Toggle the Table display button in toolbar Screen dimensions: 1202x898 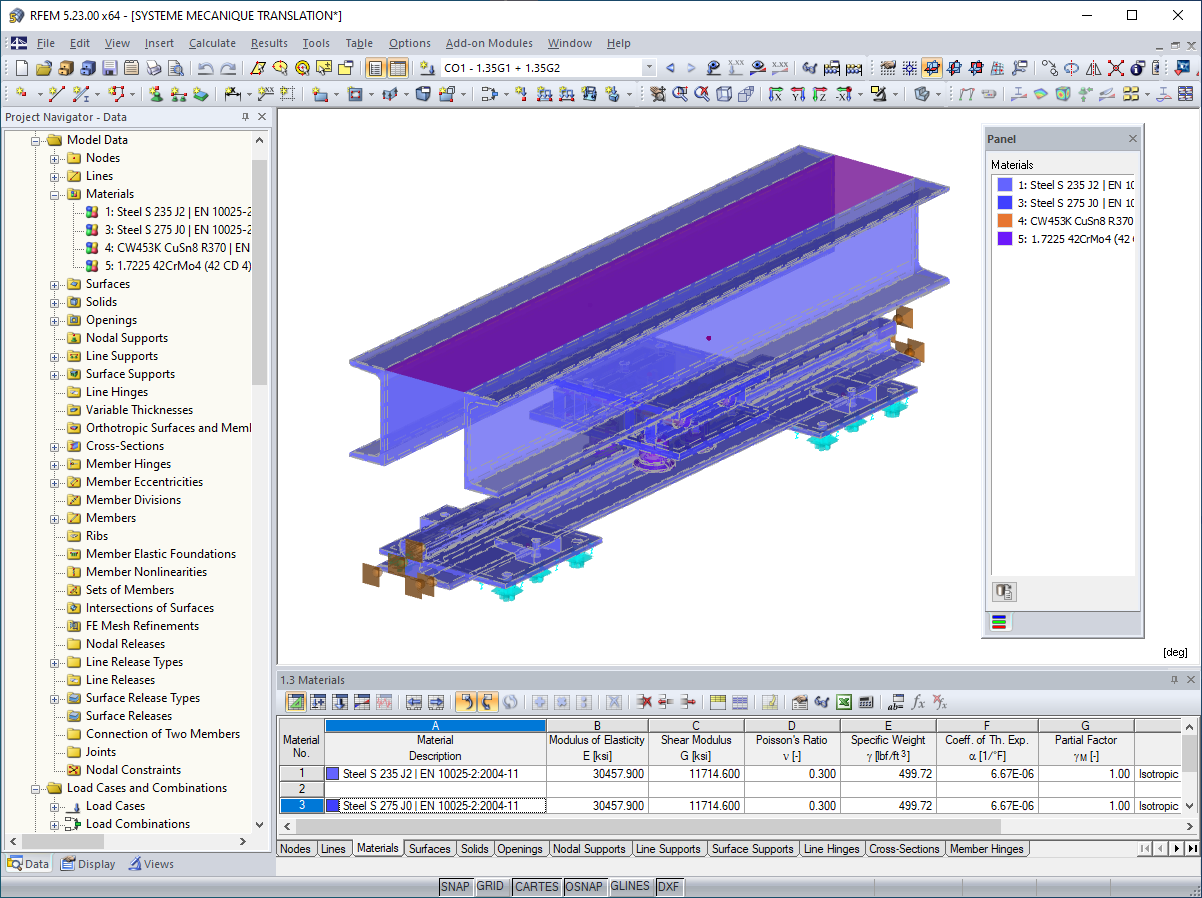point(397,68)
